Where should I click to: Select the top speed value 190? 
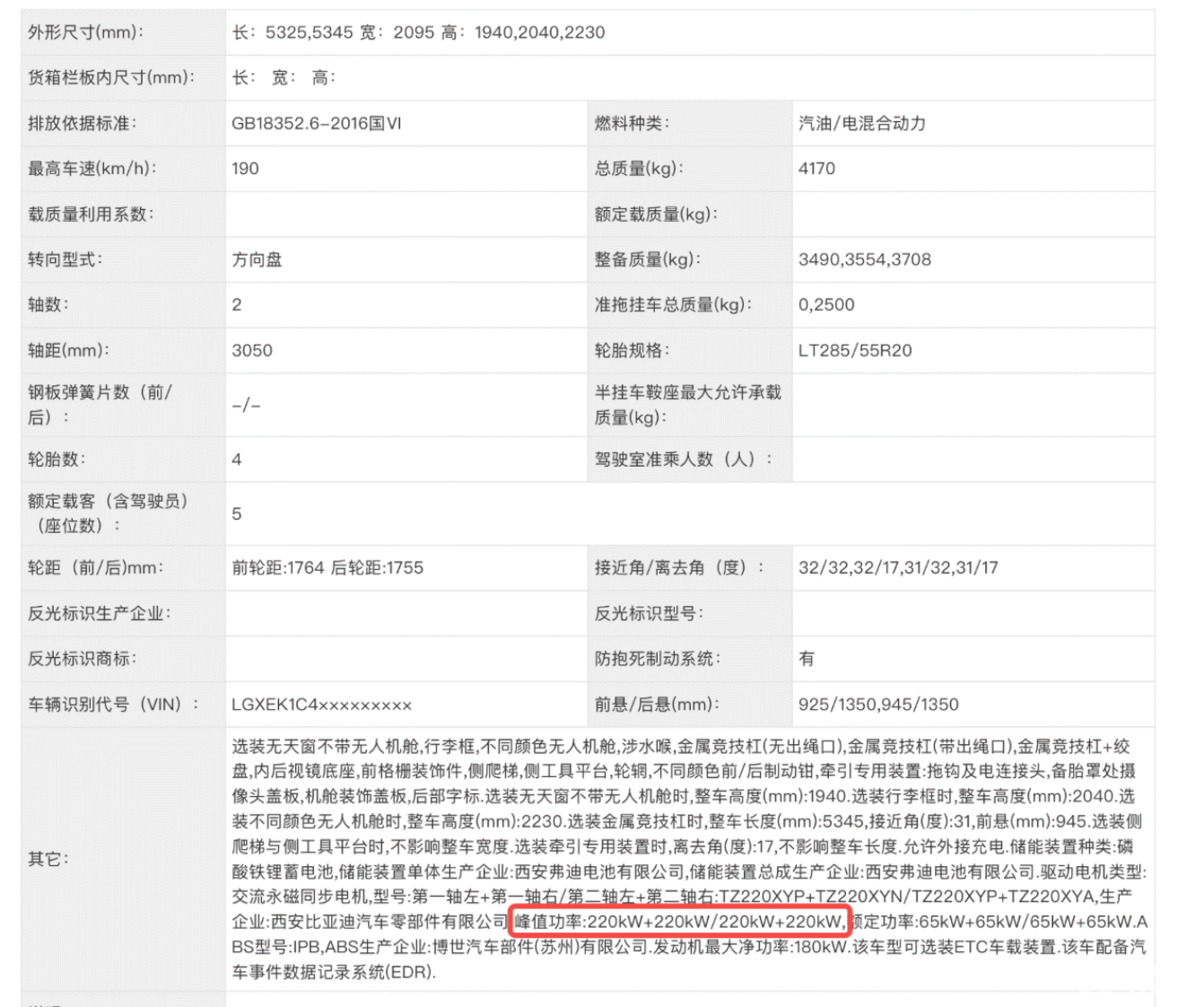click(x=245, y=168)
